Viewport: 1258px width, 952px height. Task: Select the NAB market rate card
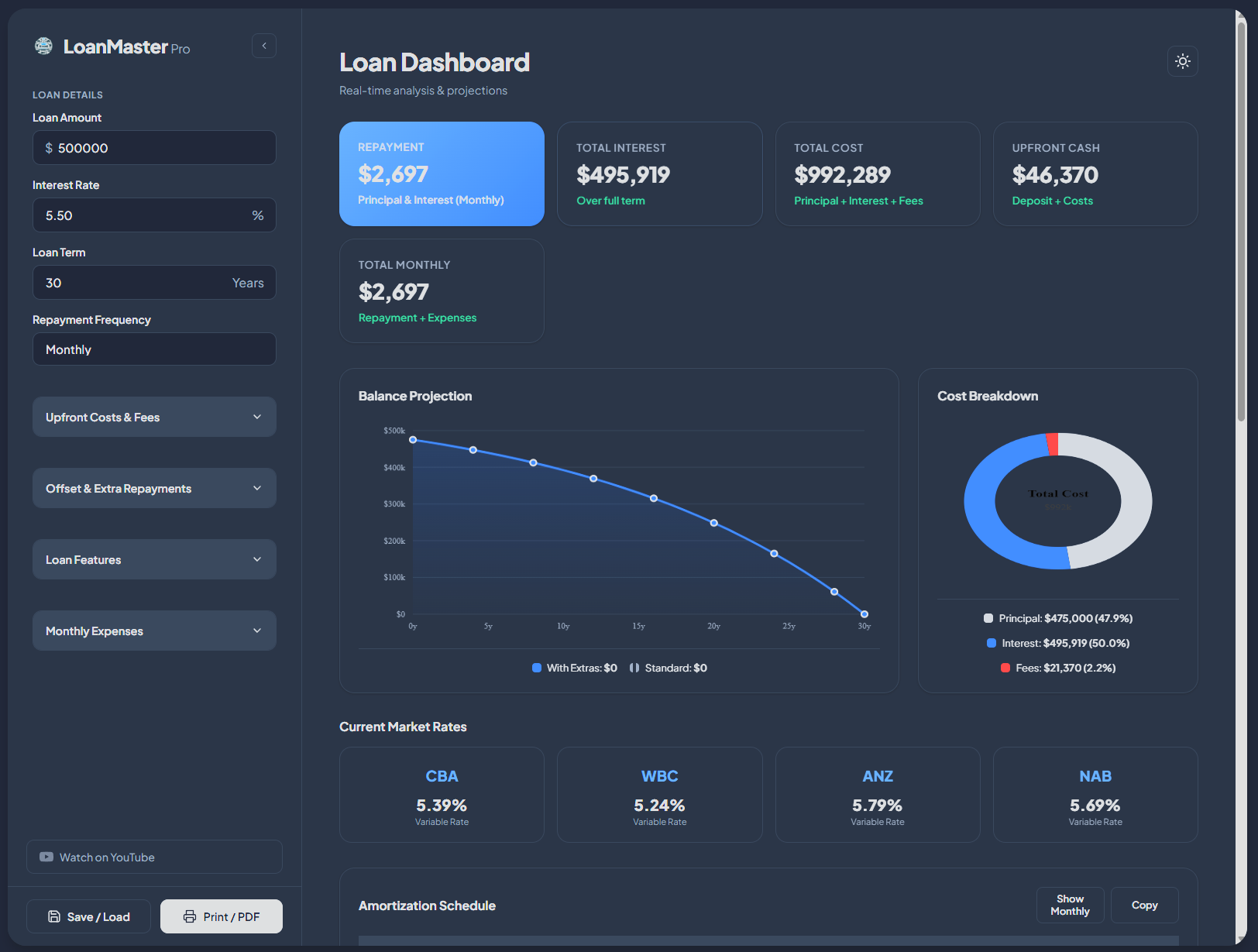point(1095,794)
